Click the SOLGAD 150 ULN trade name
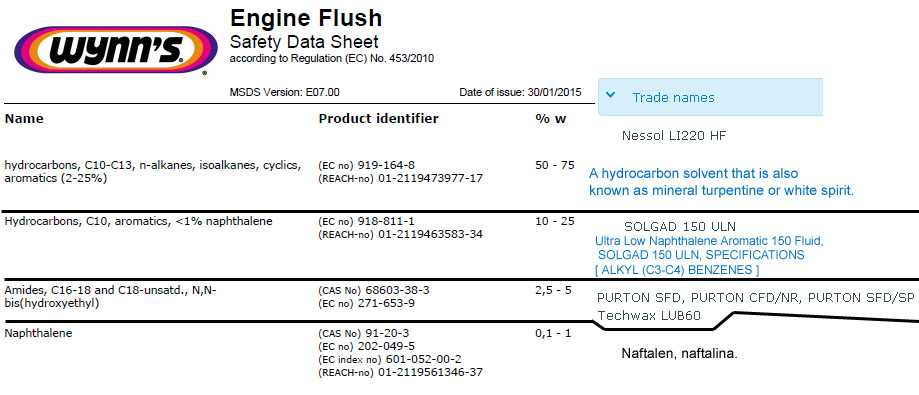This screenshot has height=395, width=919. point(680,227)
